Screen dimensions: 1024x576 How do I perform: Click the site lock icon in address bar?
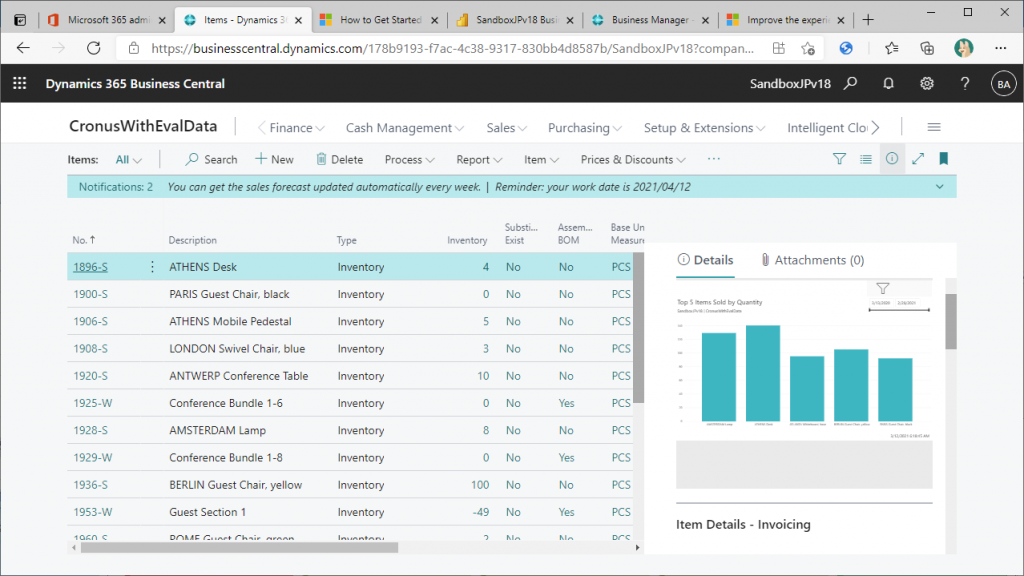coord(134,48)
